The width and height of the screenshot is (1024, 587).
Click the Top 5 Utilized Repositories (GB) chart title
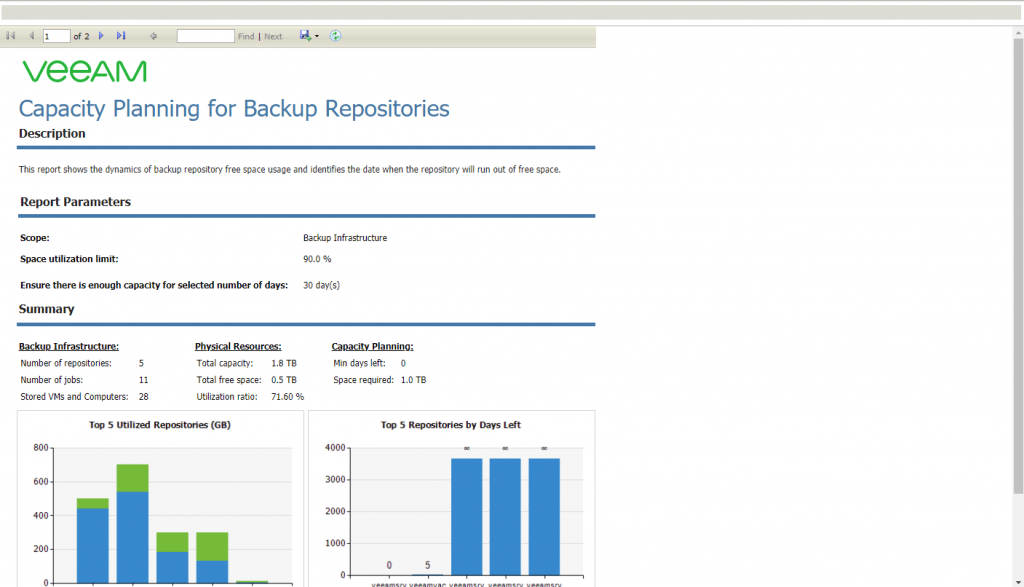point(160,424)
